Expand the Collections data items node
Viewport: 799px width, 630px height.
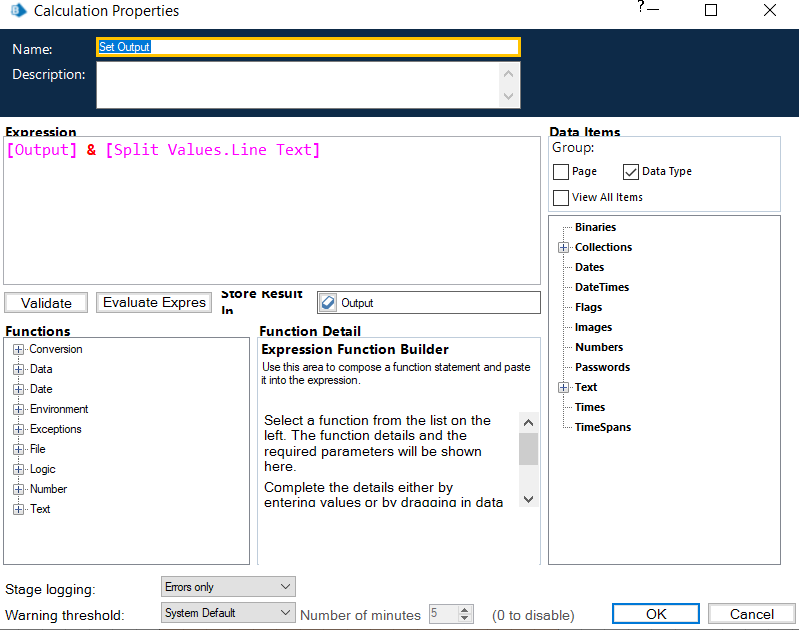coord(563,247)
